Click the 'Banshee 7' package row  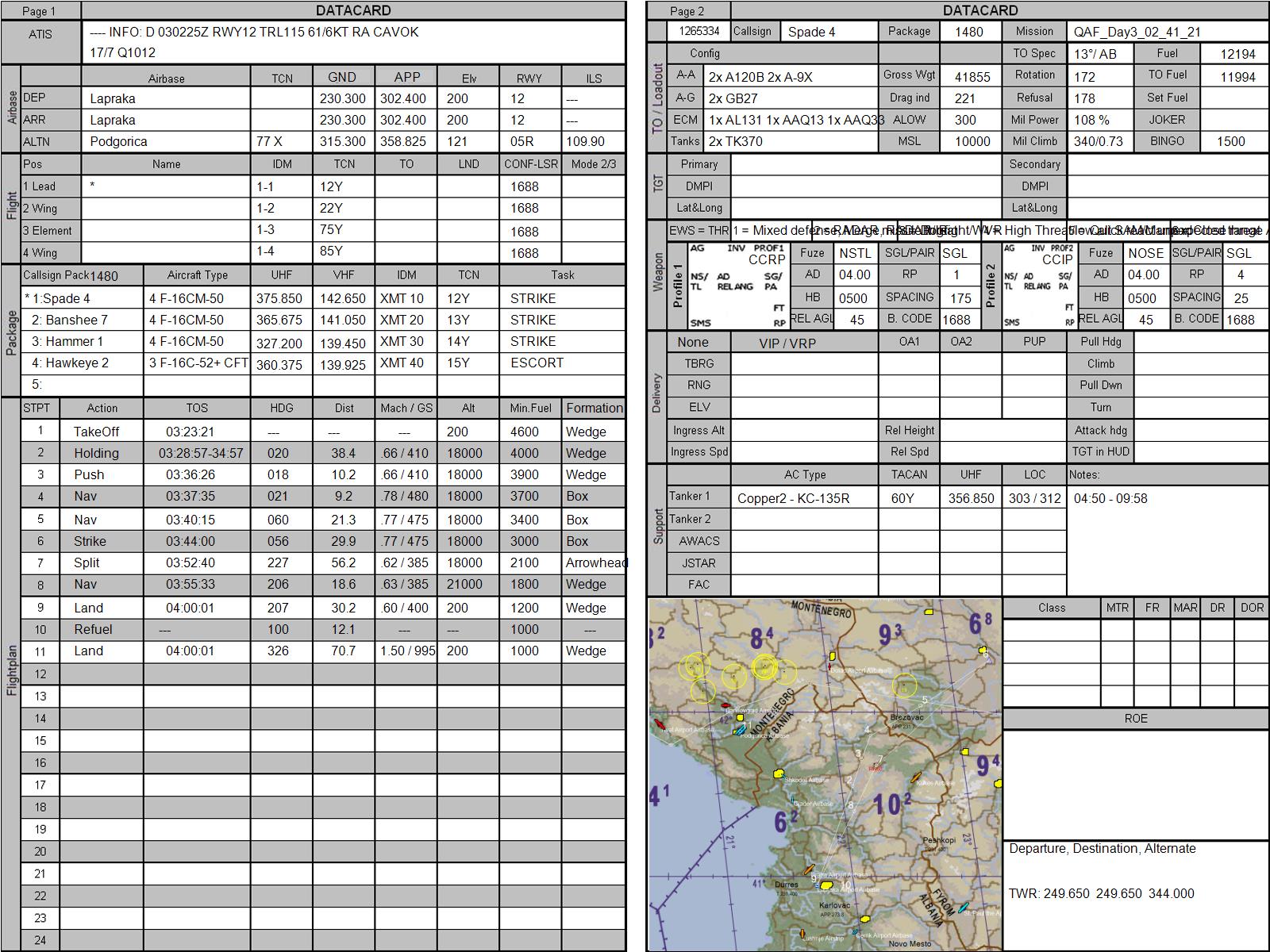pyautogui.click(x=324, y=320)
